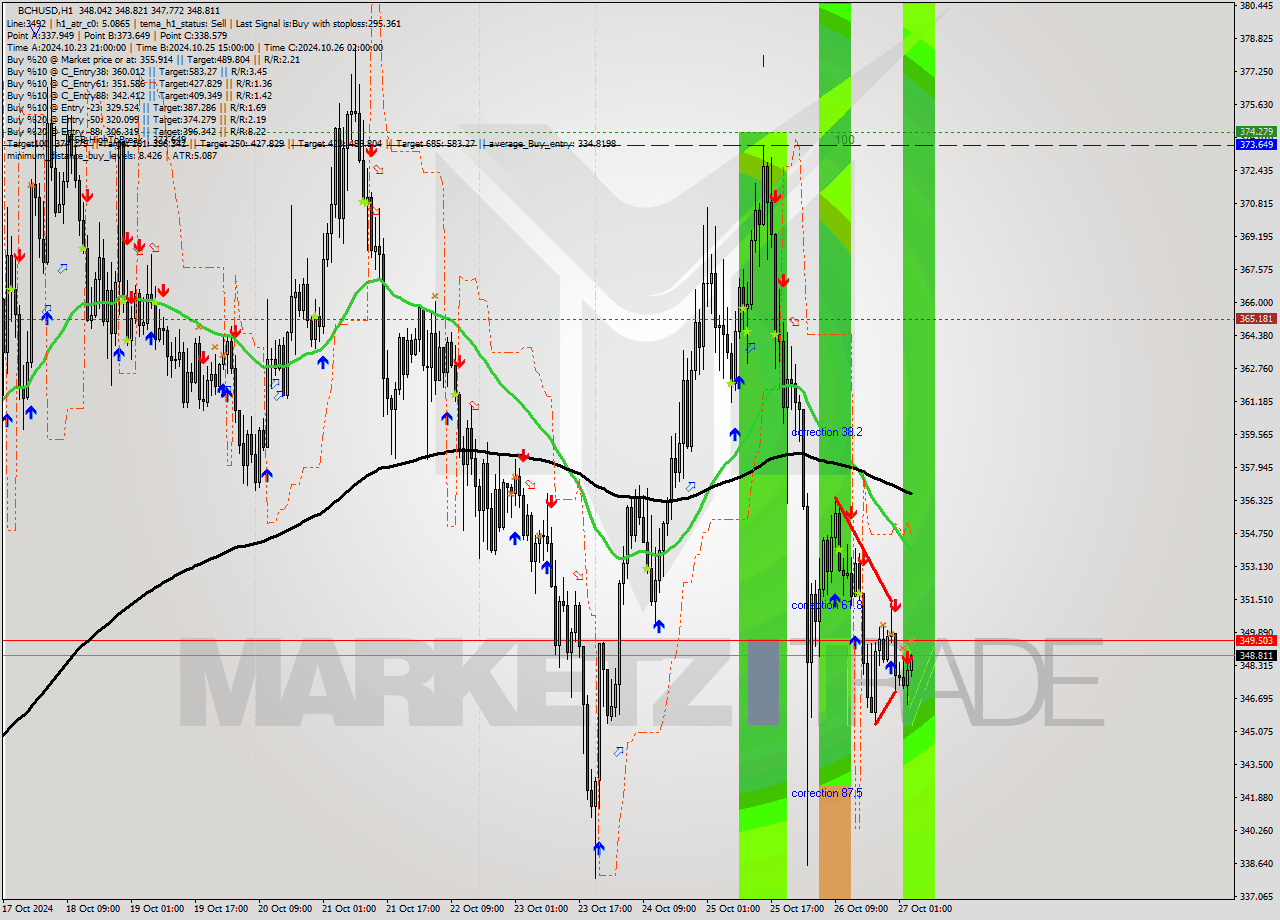Click the '25 Oct 01:00' time label
Viewport: 1280px width, 920px height.
pos(732,909)
